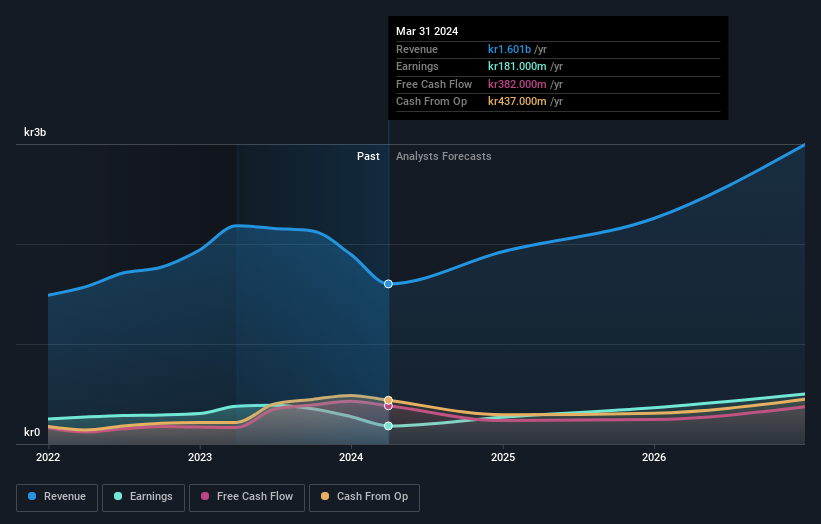The height and width of the screenshot is (524, 821).
Task: Click the kr437.000m cash from op value
Action: point(517,102)
